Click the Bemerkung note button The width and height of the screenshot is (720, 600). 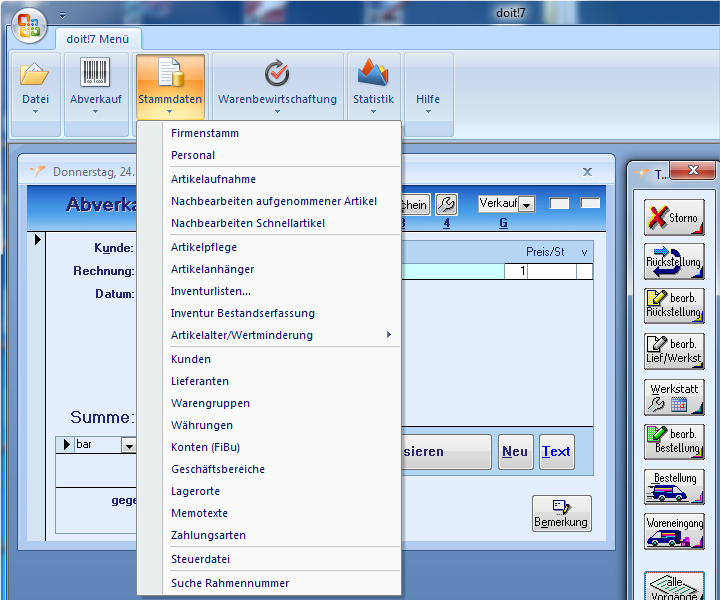coord(562,513)
